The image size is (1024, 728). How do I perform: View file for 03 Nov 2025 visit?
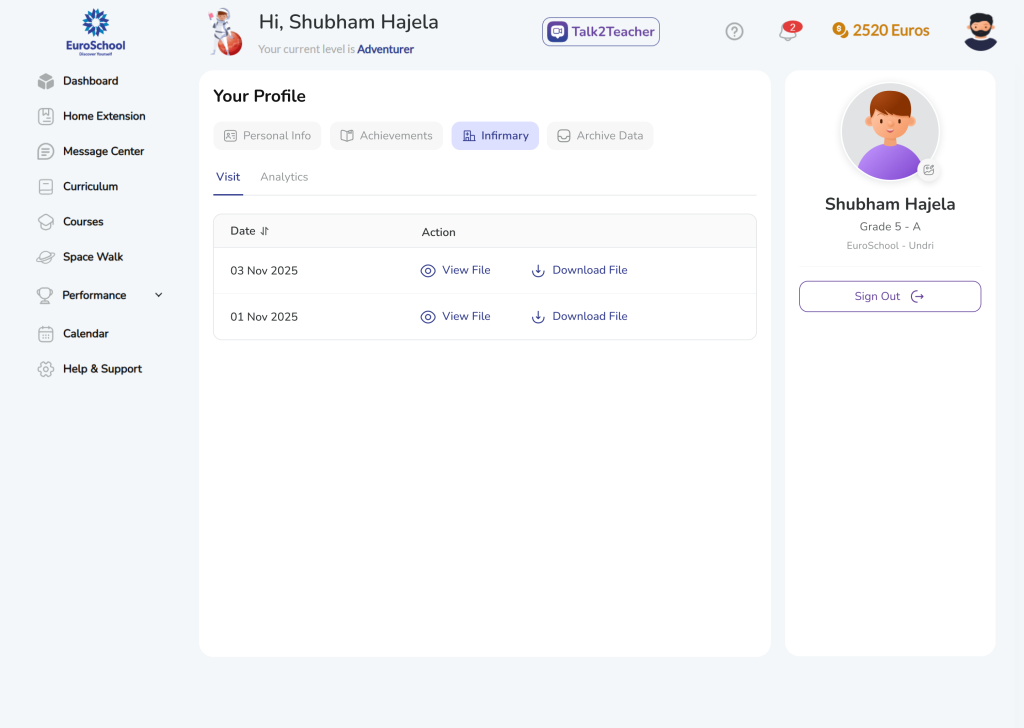click(x=456, y=270)
